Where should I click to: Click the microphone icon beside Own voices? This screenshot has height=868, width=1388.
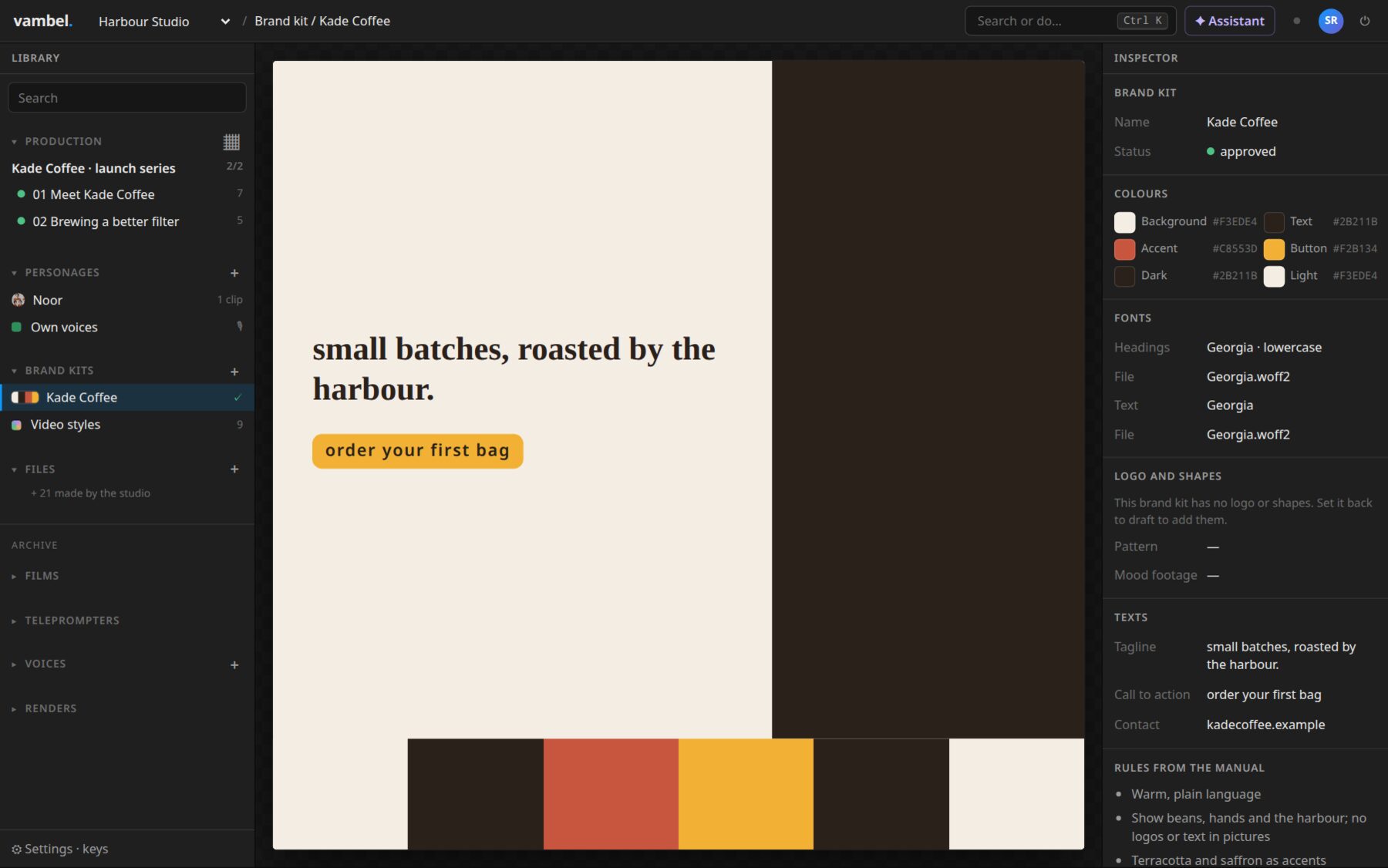[240, 326]
